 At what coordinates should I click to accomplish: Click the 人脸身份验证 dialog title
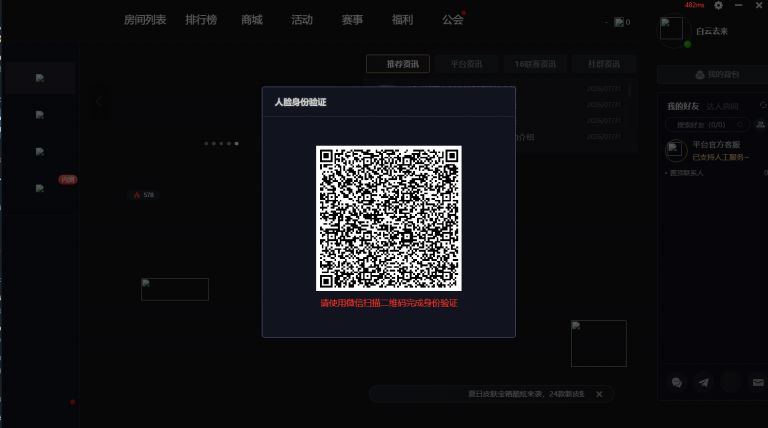[x=300, y=102]
